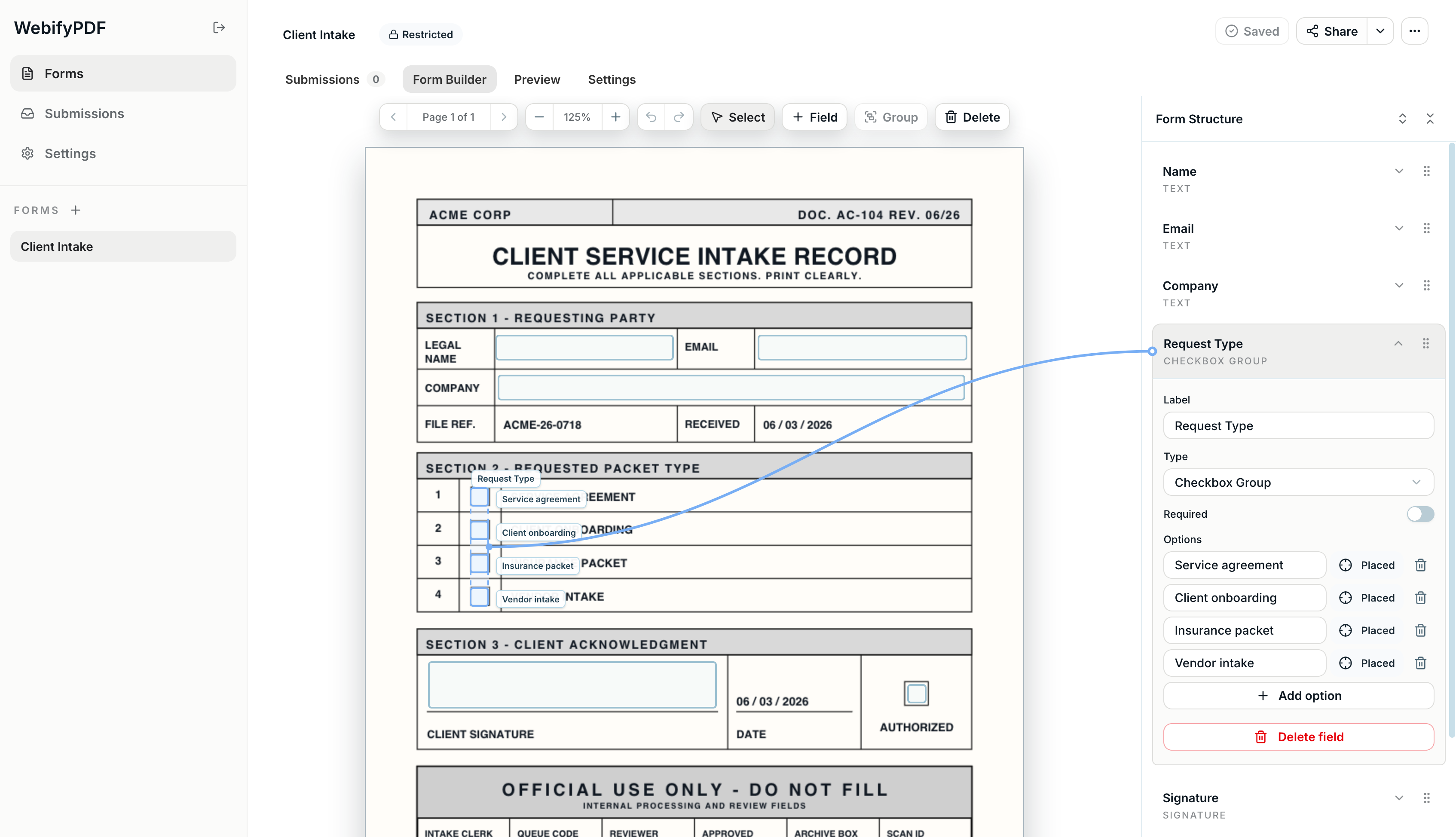Open the Type dropdown showing Checkbox Group
This screenshot has height=837, width=1456.
(1298, 483)
